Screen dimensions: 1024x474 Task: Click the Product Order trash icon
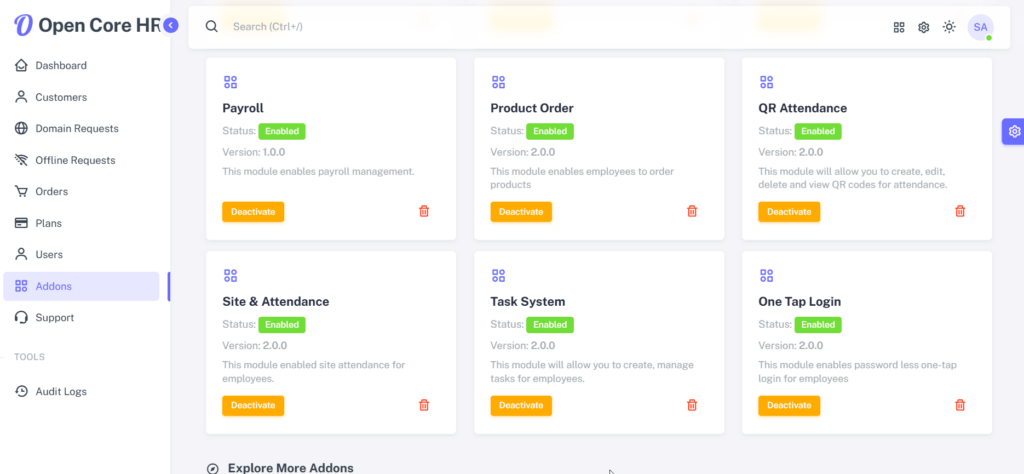(692, 211)
